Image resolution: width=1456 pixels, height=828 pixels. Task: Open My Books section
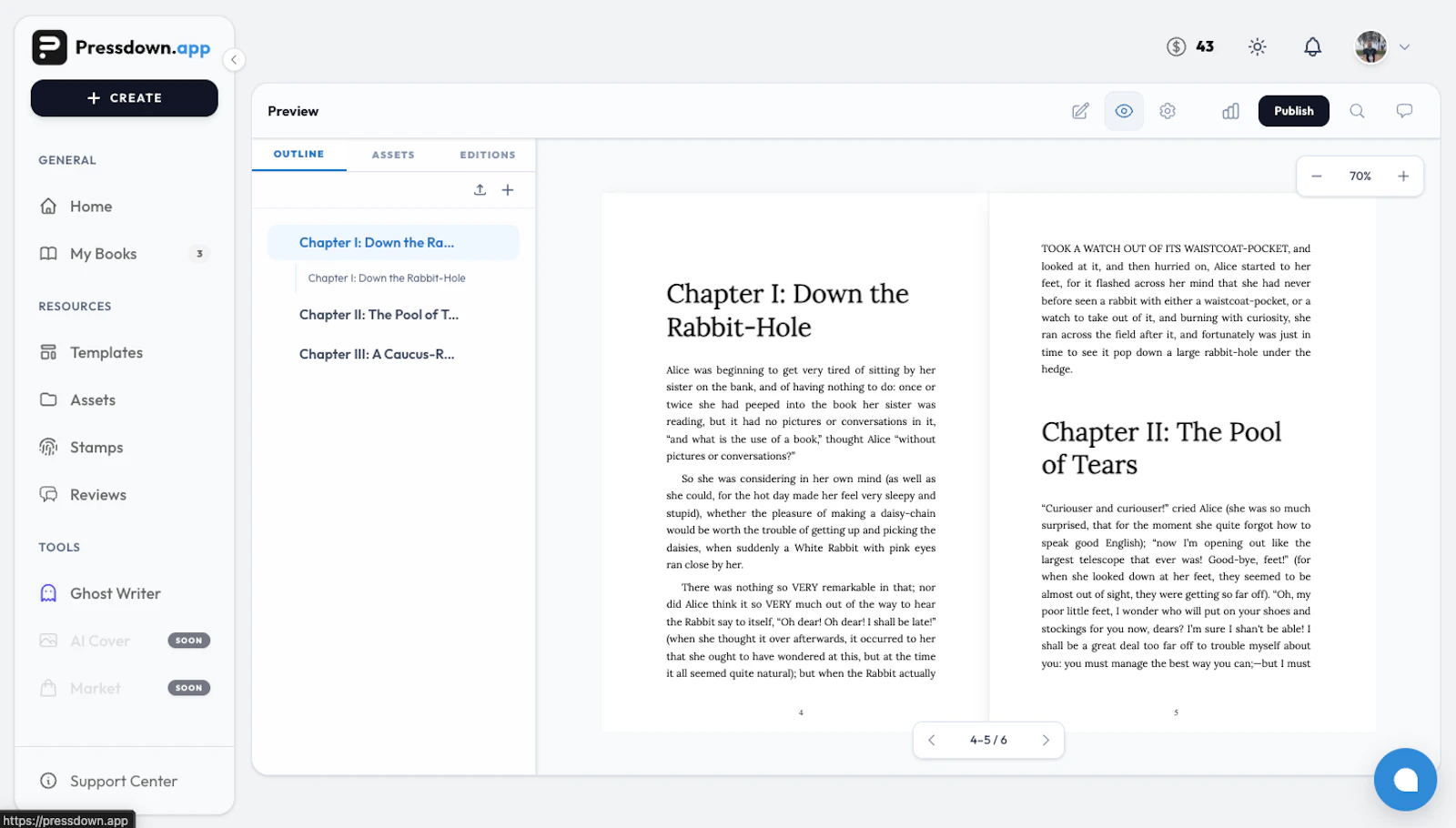point(103,254)
